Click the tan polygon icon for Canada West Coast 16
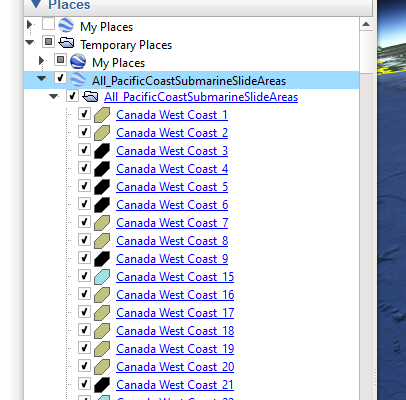 (x=102, y=295)
